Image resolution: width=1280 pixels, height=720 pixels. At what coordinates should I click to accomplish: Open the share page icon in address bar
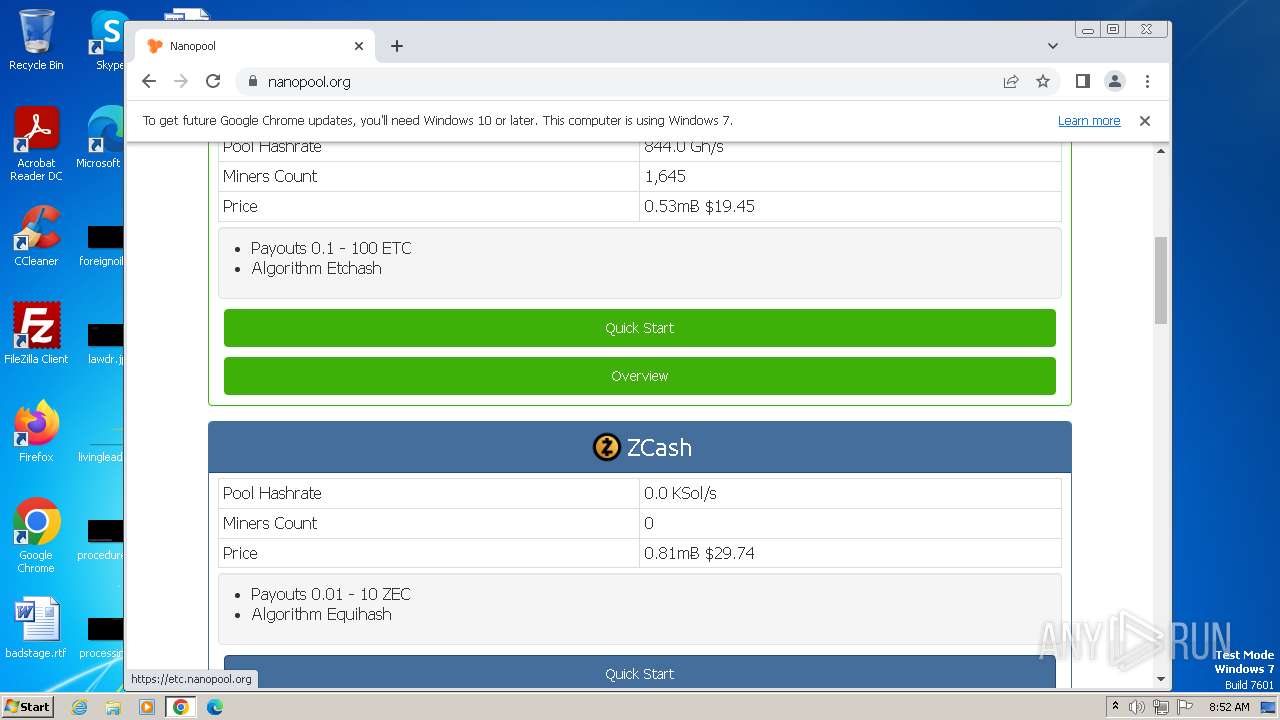coord(1011,82)
